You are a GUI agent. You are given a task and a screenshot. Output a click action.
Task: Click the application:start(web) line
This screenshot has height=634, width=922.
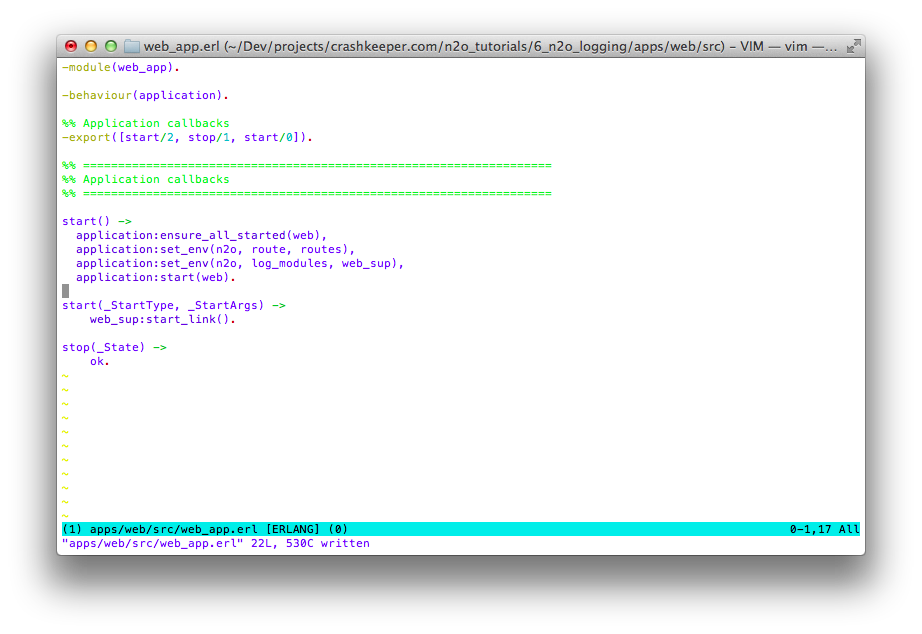tap(155, 277)
